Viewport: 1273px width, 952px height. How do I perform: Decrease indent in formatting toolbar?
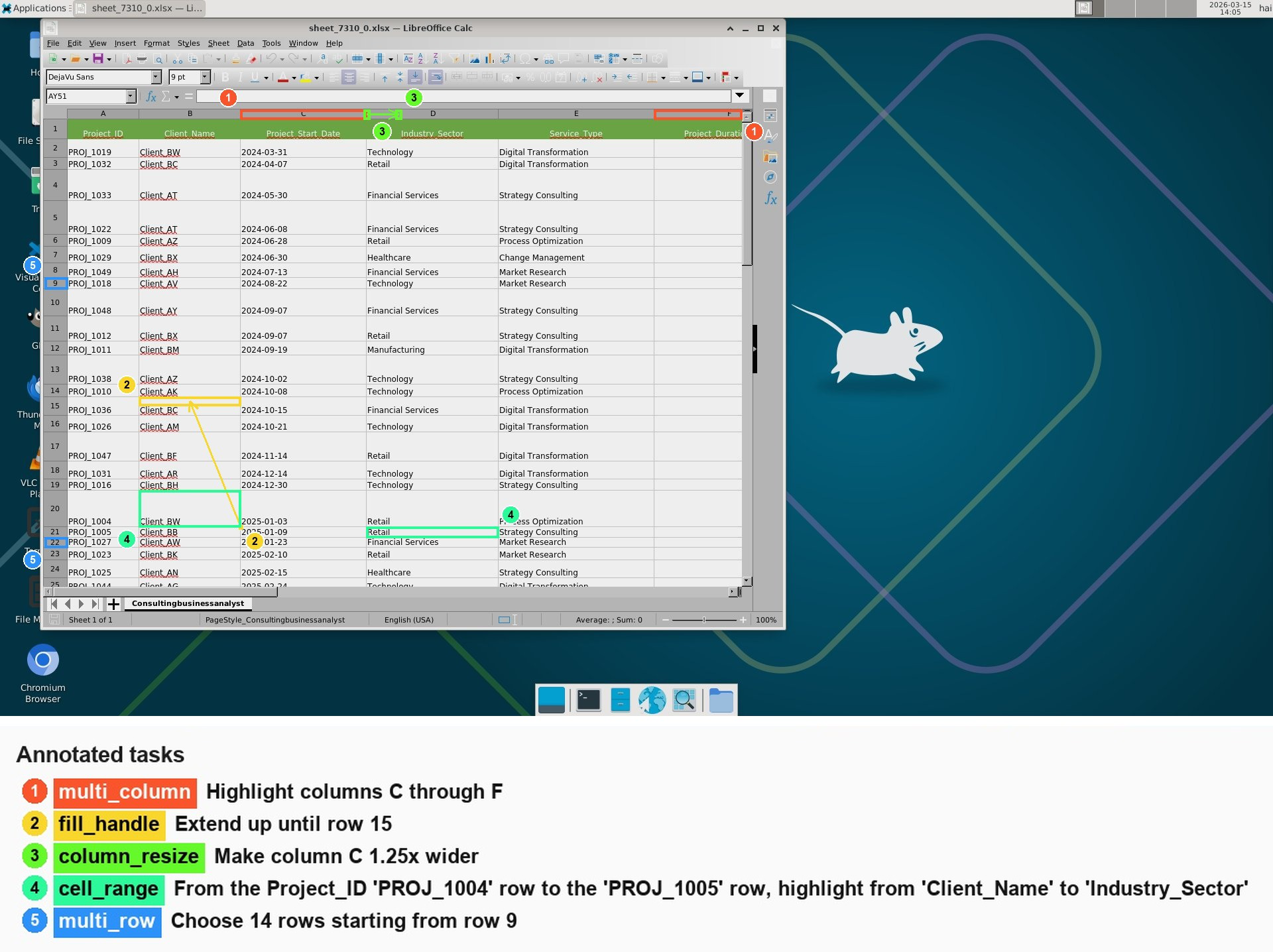(632, 78)
